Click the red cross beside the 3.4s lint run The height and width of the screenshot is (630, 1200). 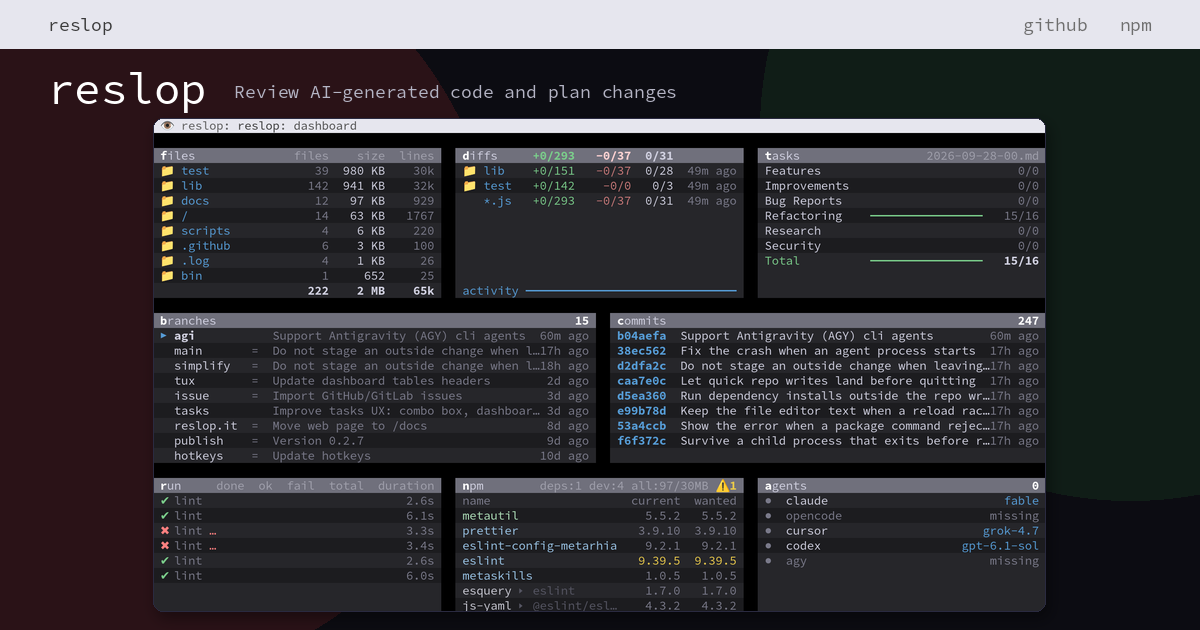click(164, 546)
